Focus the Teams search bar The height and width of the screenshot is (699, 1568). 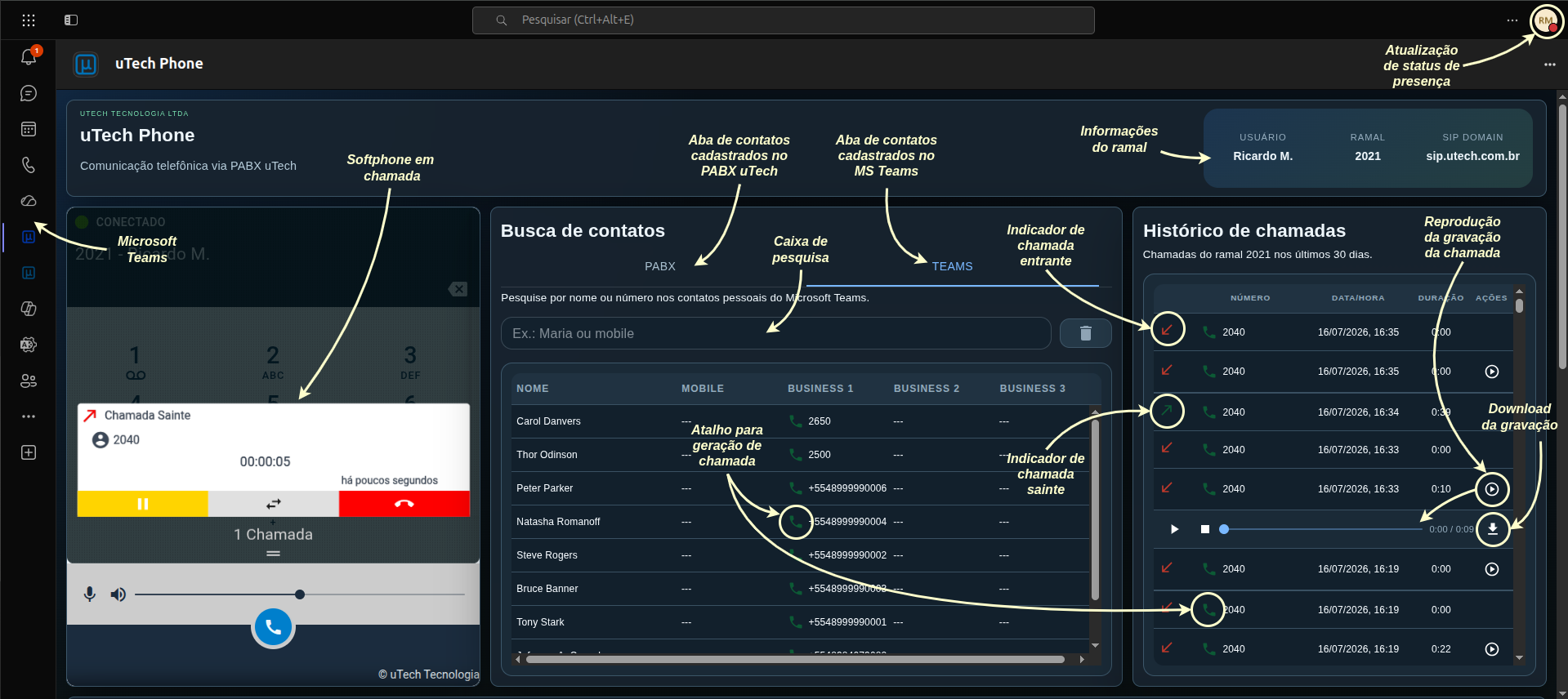coord(783,20)
